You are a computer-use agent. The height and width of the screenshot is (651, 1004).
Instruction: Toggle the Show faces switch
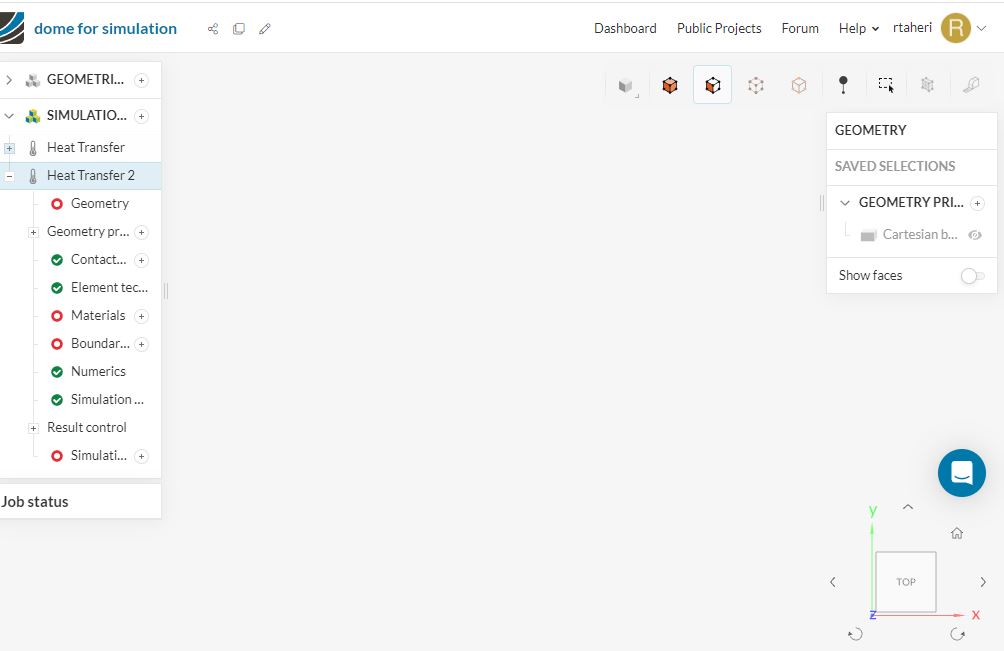[972, 276]
